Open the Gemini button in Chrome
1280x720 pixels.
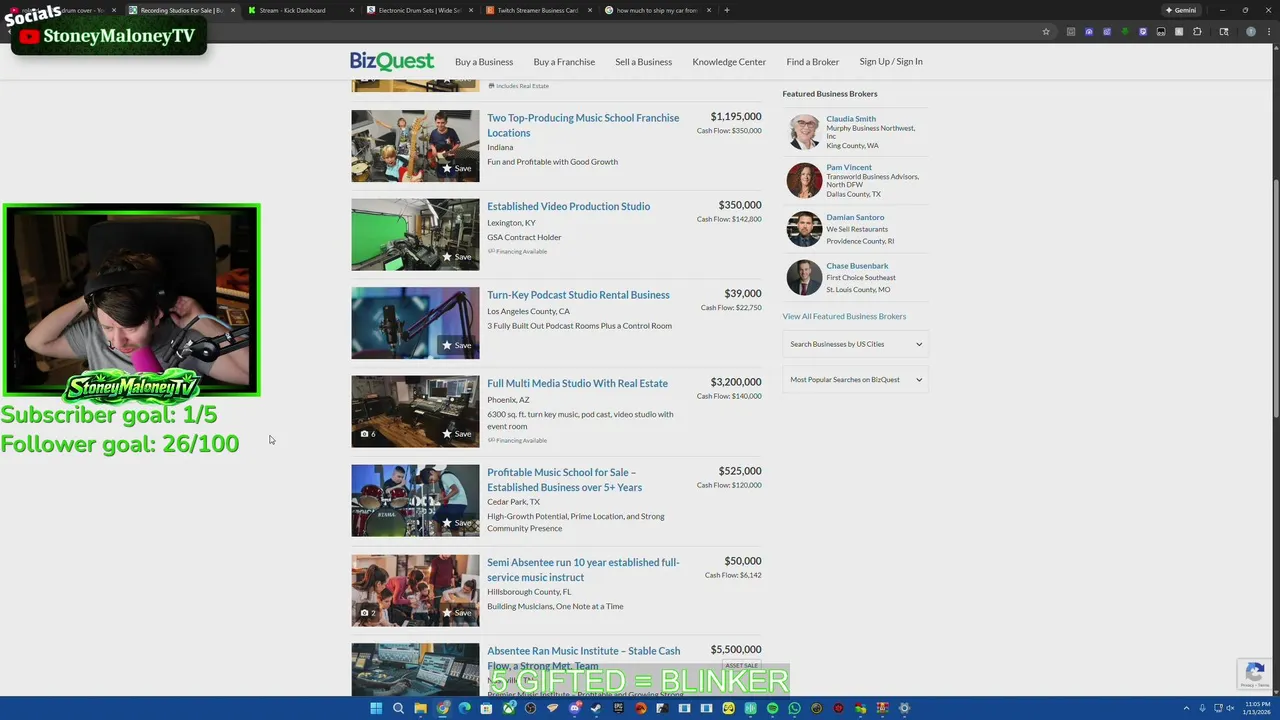[x=1181, y=10]
